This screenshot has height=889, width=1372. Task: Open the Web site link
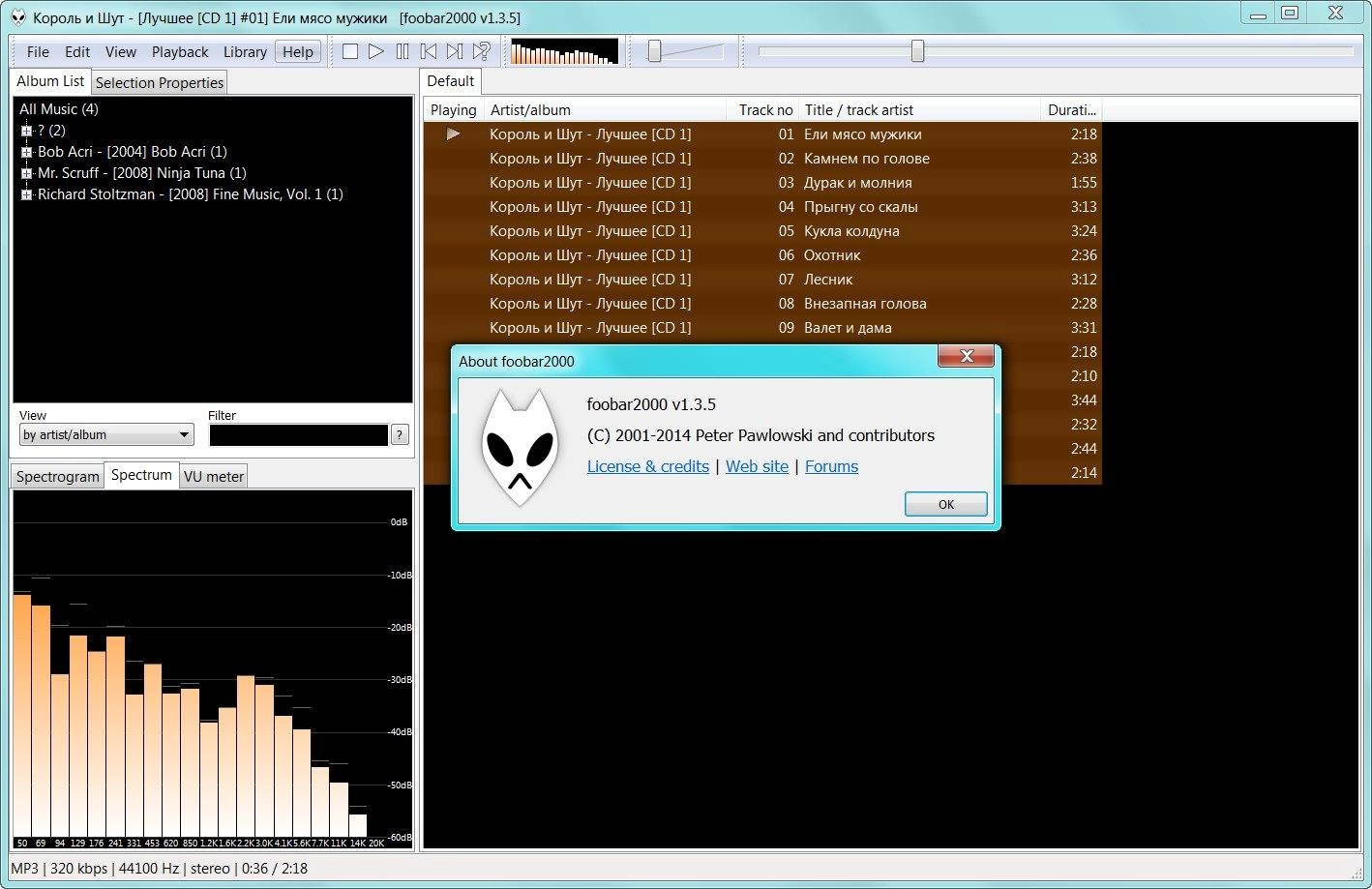click(757, 466)
